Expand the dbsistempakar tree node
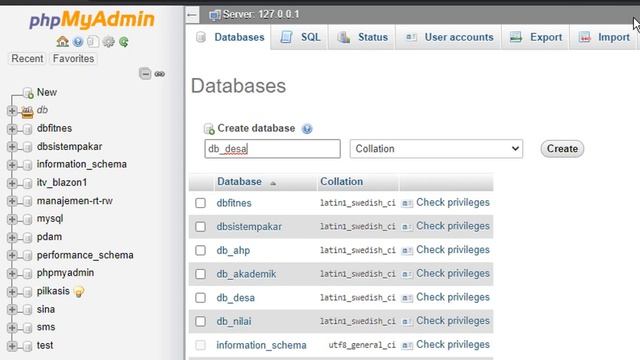640x360 pixels. 12,147
